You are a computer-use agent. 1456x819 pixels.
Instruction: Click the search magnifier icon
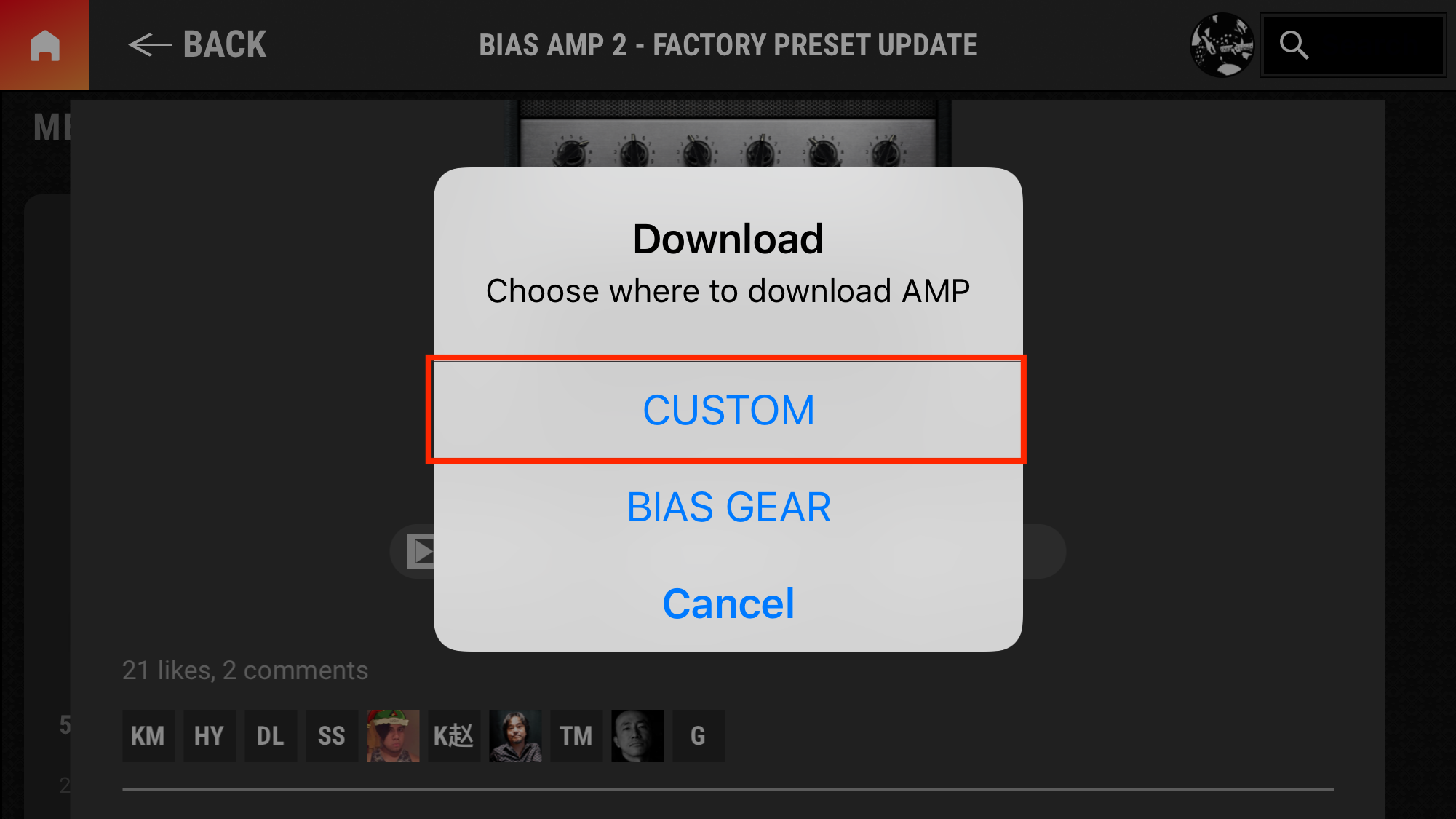point(1294,45)
